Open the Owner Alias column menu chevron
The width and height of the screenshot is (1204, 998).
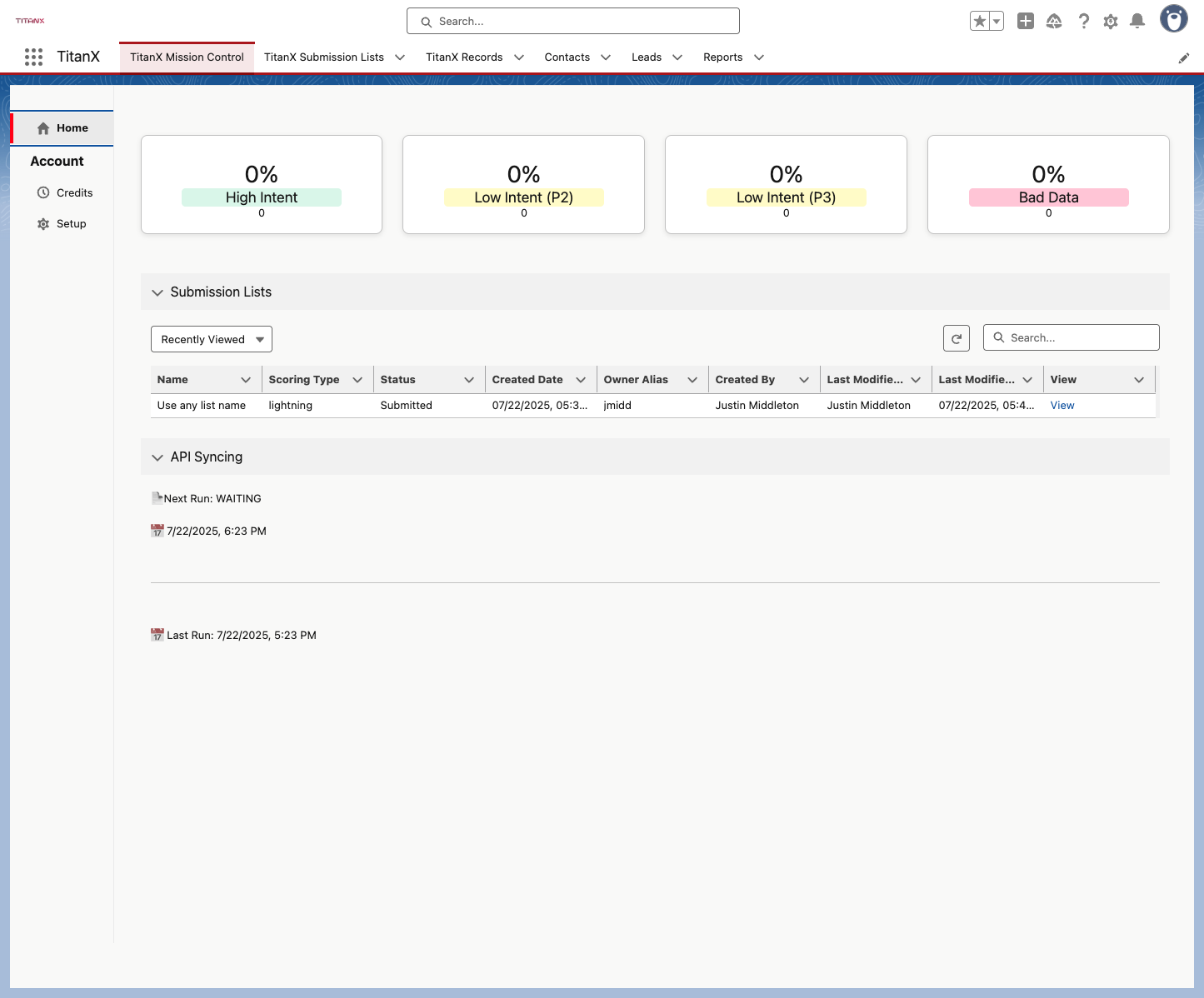pyautogui.click(x=692, y=380)
